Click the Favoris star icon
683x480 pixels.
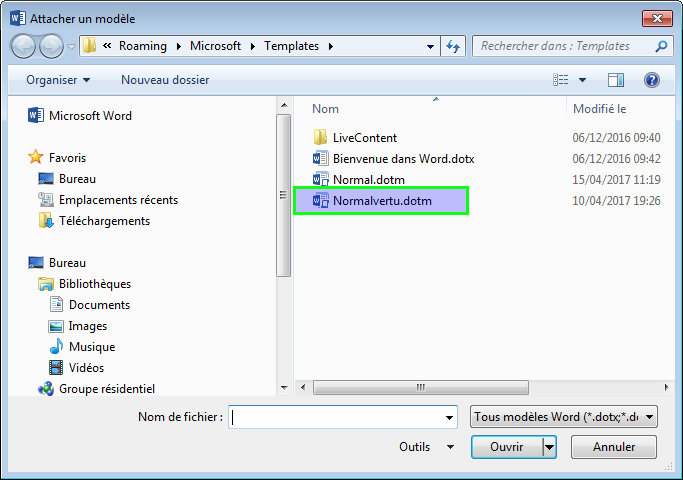[36, 157]
